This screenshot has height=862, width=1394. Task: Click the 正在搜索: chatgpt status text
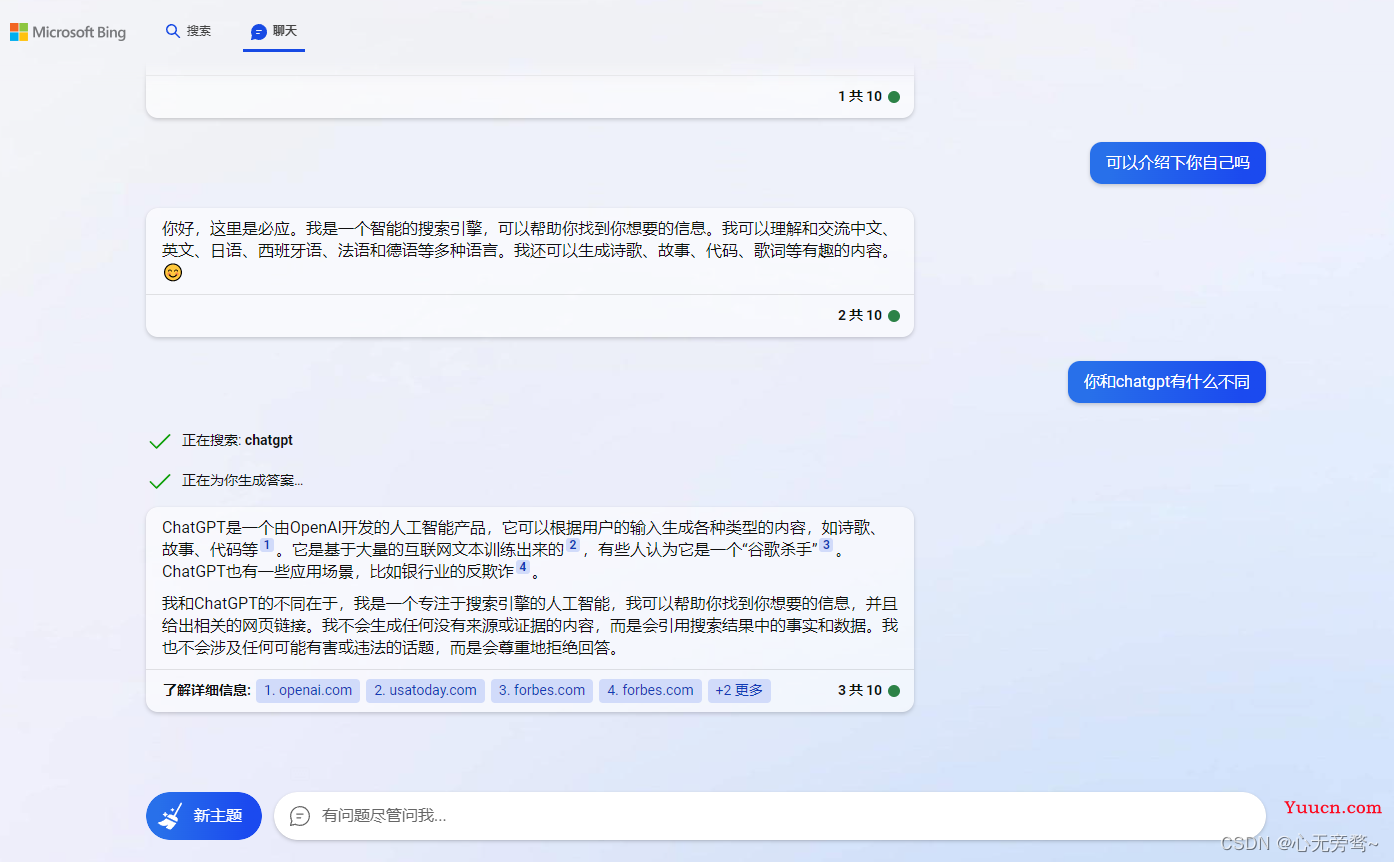pyautogui.click(x=237, y=440)
